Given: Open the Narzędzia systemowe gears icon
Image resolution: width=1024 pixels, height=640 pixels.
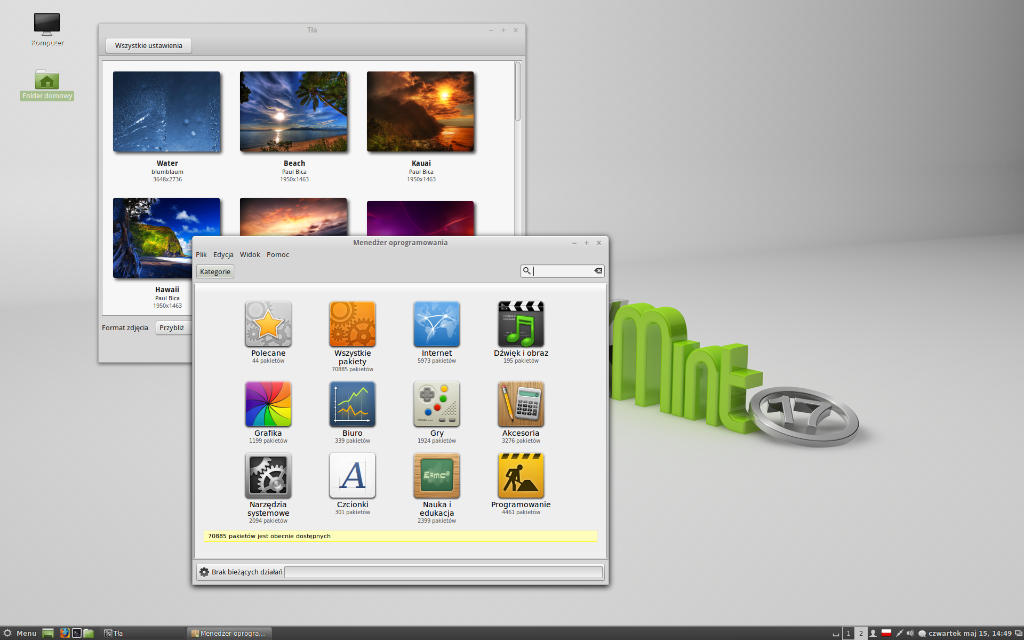Looking at the screenshot, I should point(268,475).
